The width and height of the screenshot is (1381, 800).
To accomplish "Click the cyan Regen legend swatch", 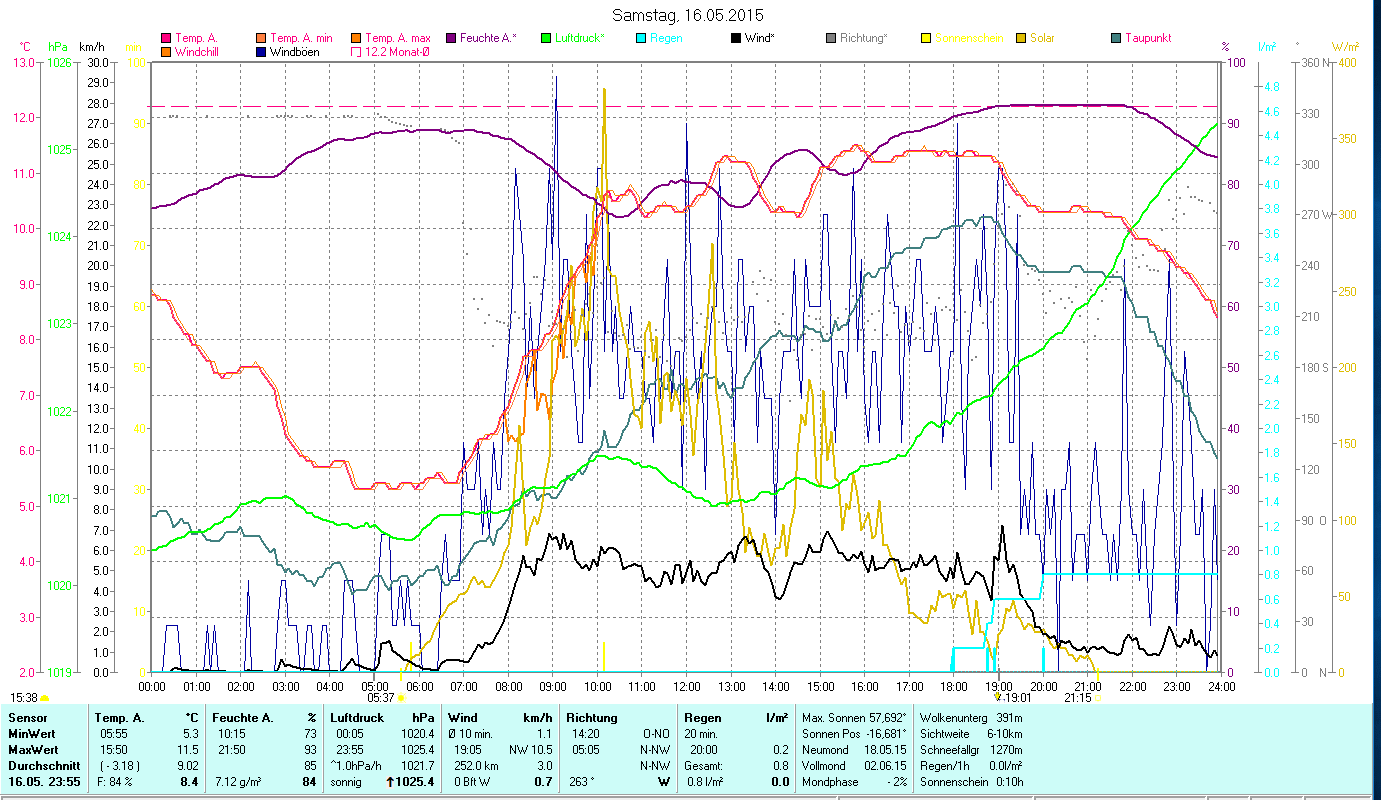I will pos(640,38).
